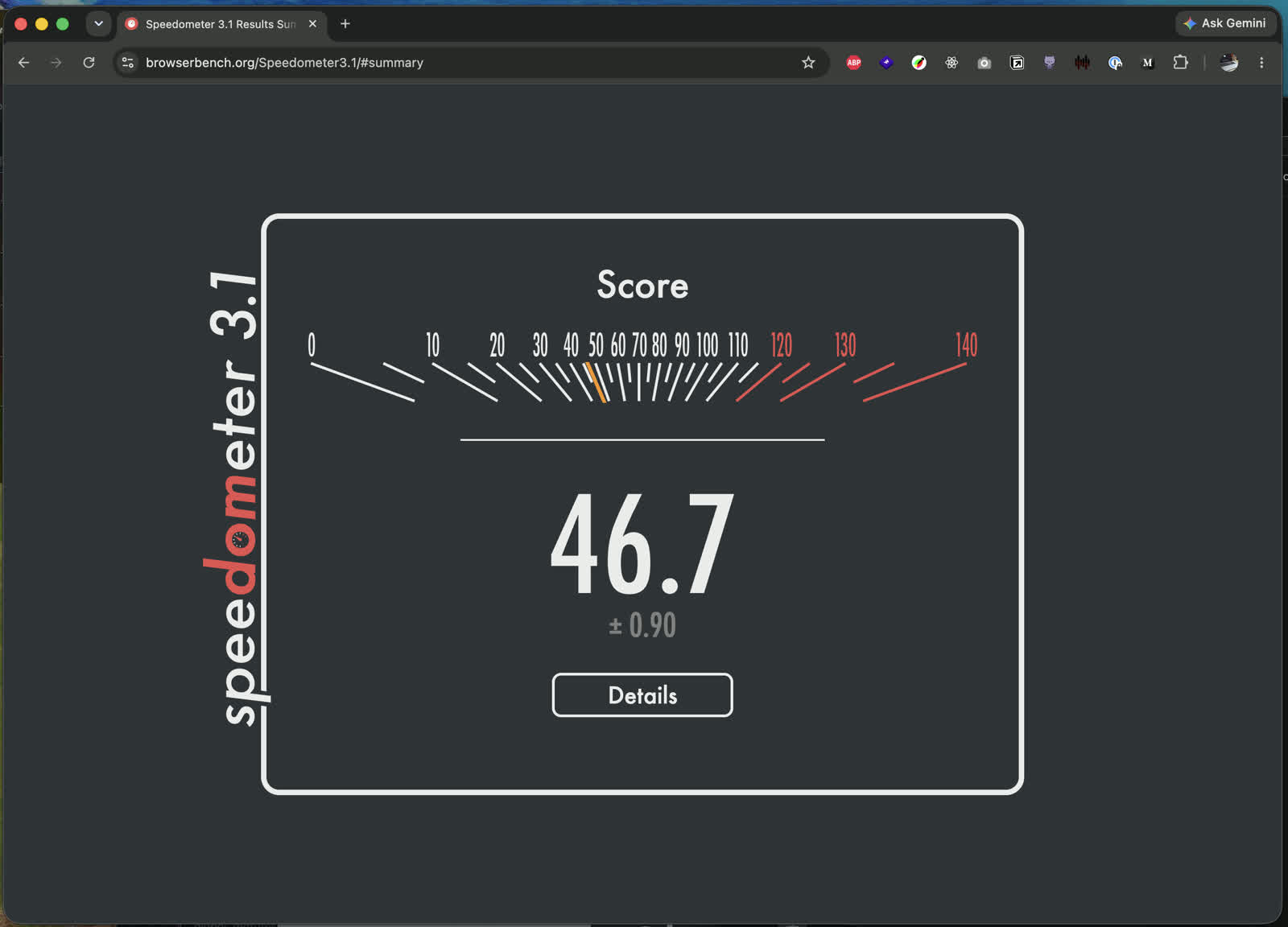
Task: Click the gauge label 120
Action: coord(781,345)
